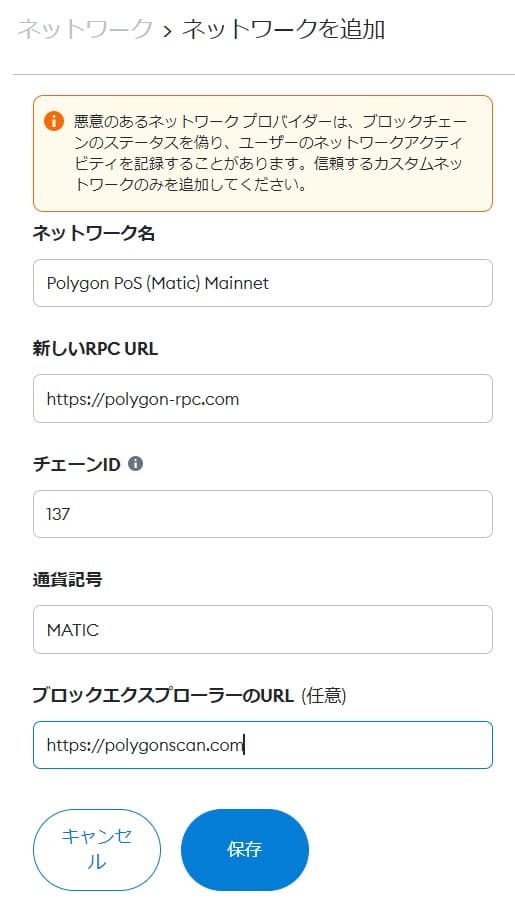
Task: Focus the polygonscan.com block explorer field
Action: pyautogui.click(x=263, y=745)
